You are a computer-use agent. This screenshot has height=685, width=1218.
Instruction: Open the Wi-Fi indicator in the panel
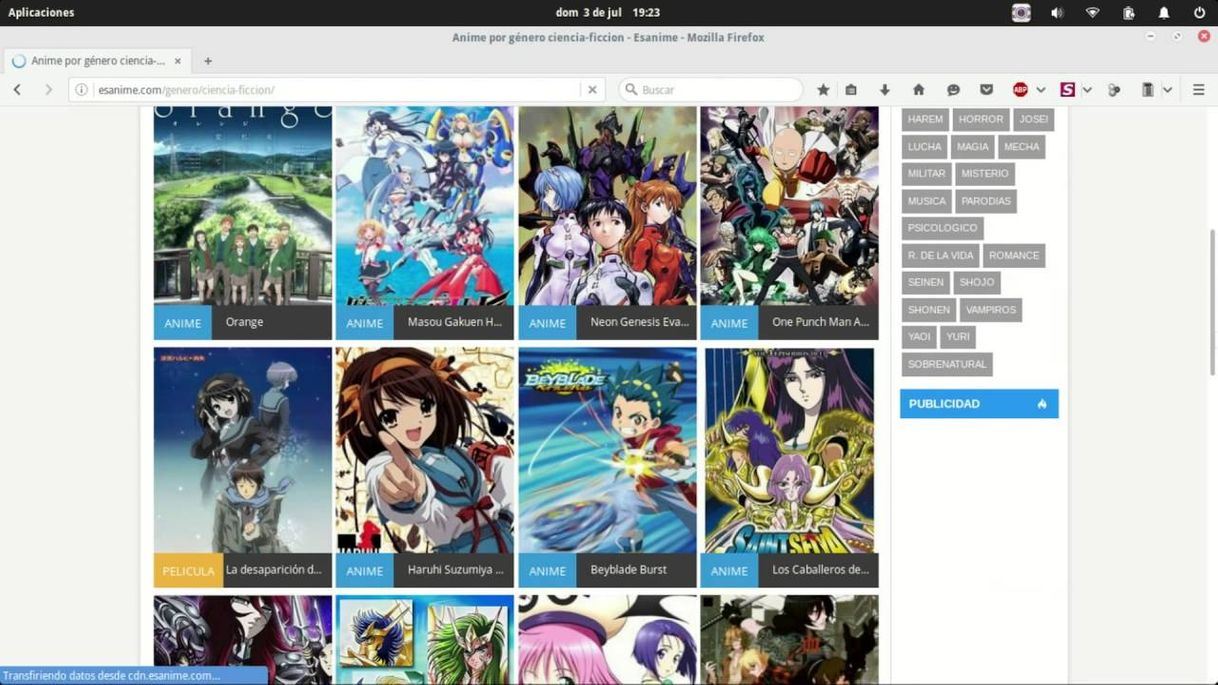pos(1092,13)
